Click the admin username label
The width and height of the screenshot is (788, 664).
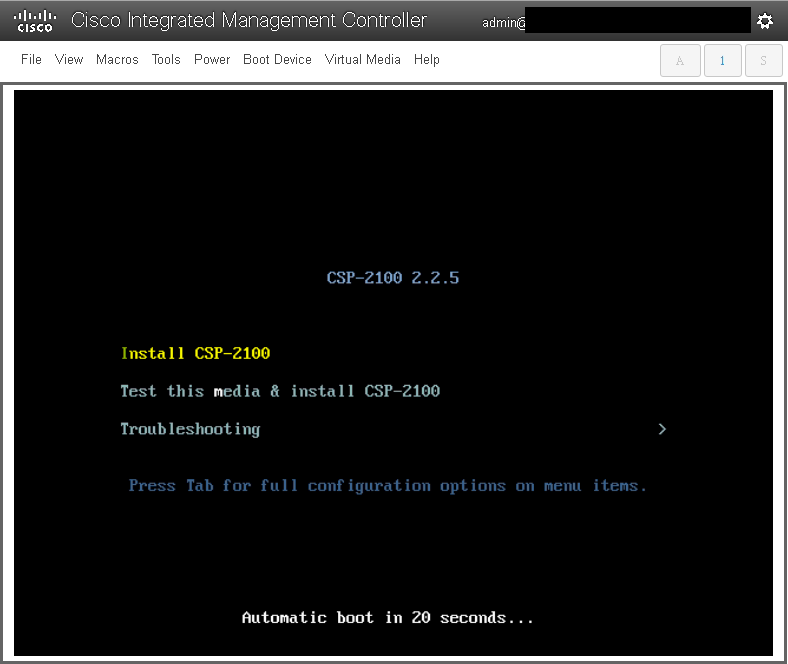[x=504, y=23]
